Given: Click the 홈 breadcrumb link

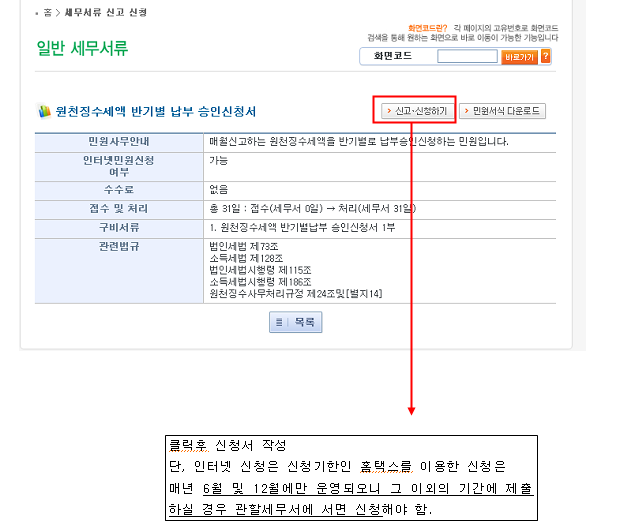Looking at the screenshot, I should coord(47,12).
